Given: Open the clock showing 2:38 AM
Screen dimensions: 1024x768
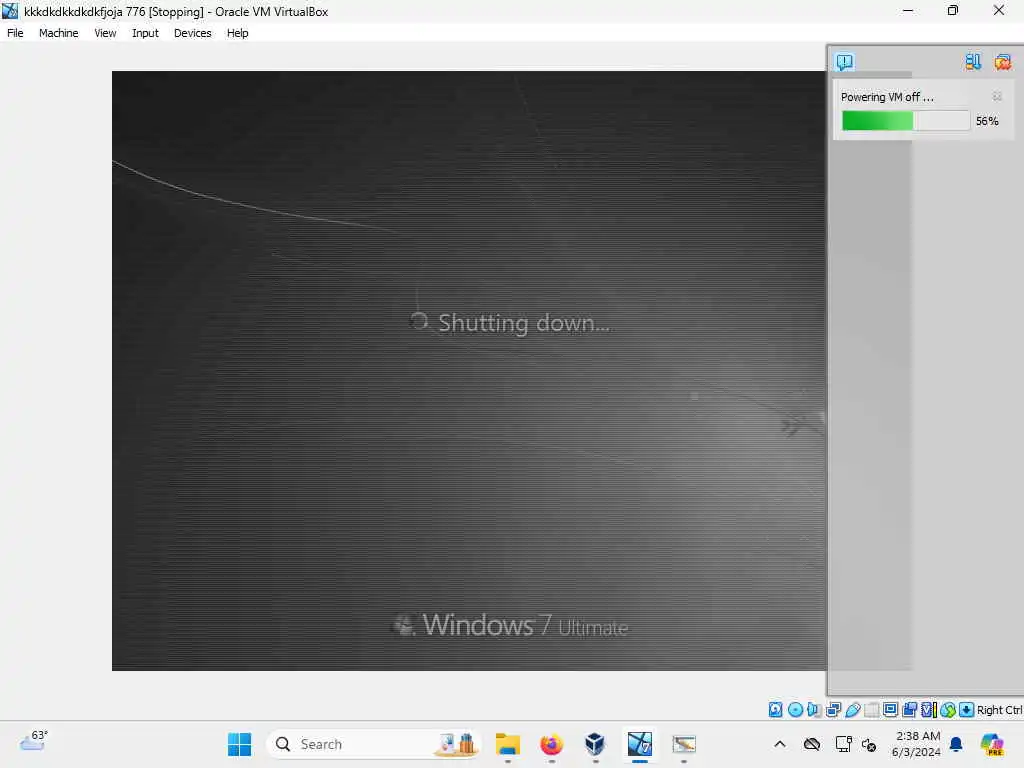Looking at the screenshot, I should [917, 744].
